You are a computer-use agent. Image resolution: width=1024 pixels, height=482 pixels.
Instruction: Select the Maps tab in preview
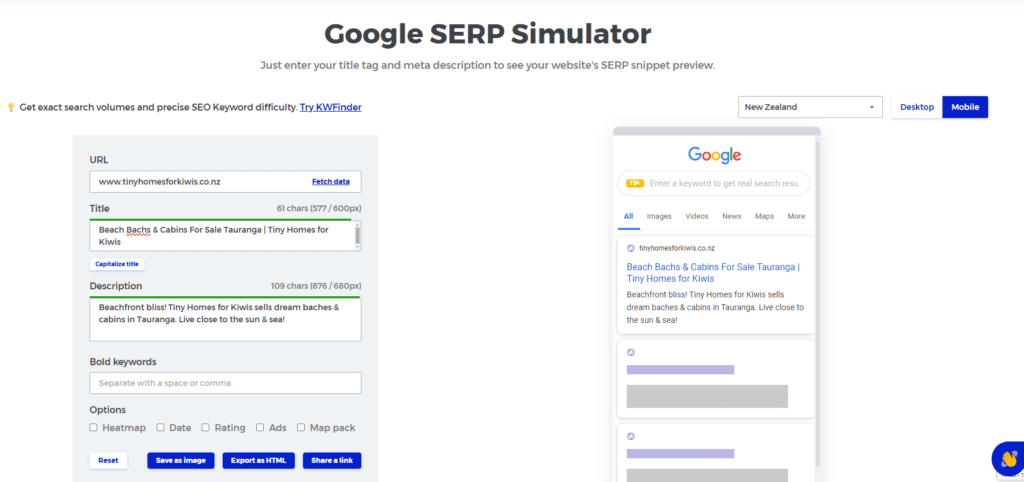pos(764,216)
